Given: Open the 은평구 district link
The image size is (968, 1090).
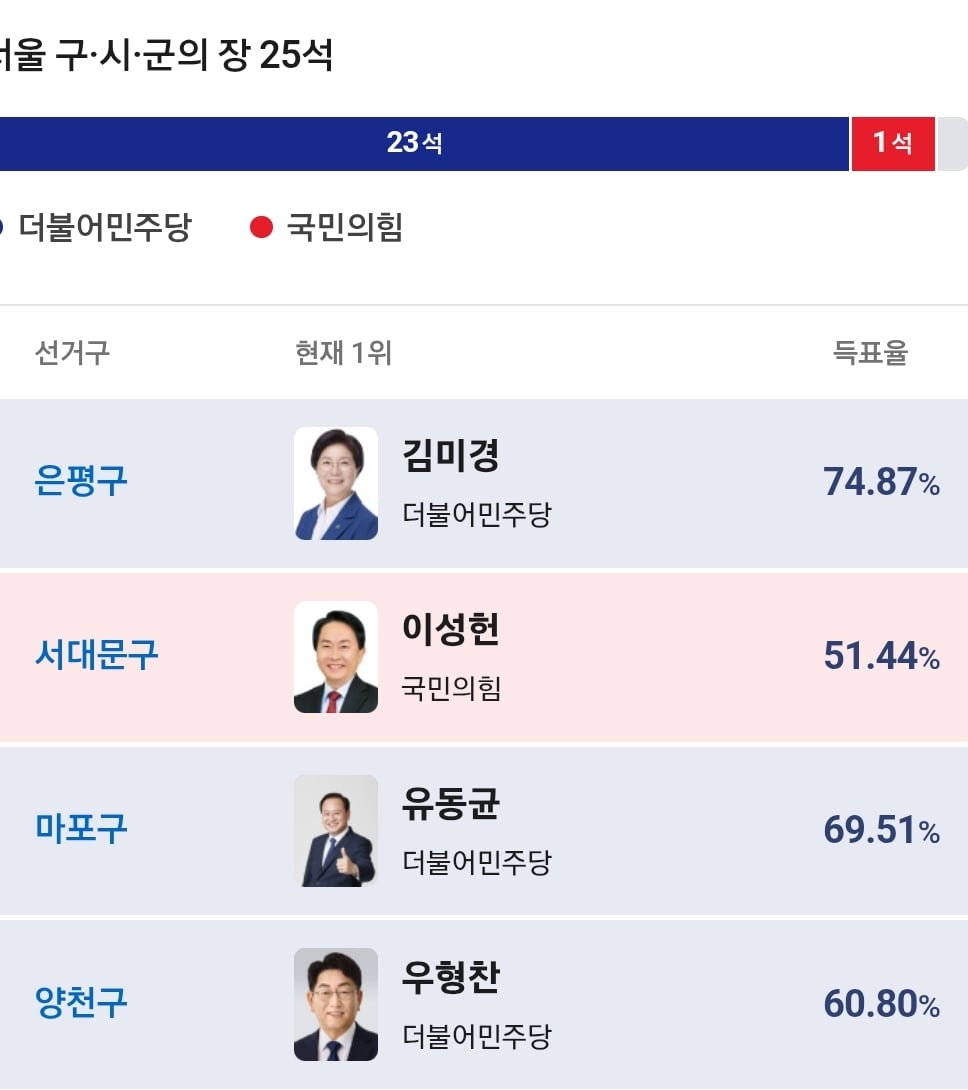Looking at the screenshot, I should point(81,481).
